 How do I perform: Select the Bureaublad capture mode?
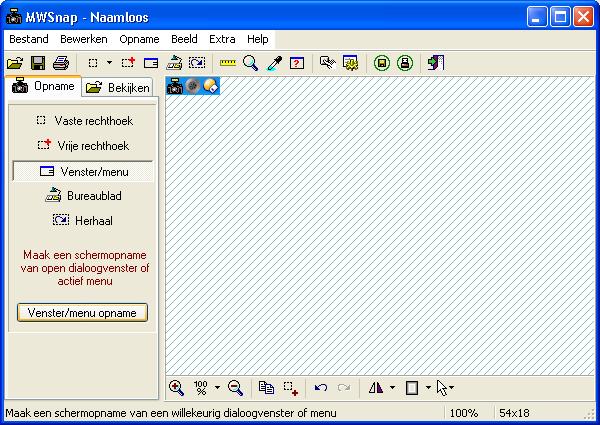tap(83, 196)
